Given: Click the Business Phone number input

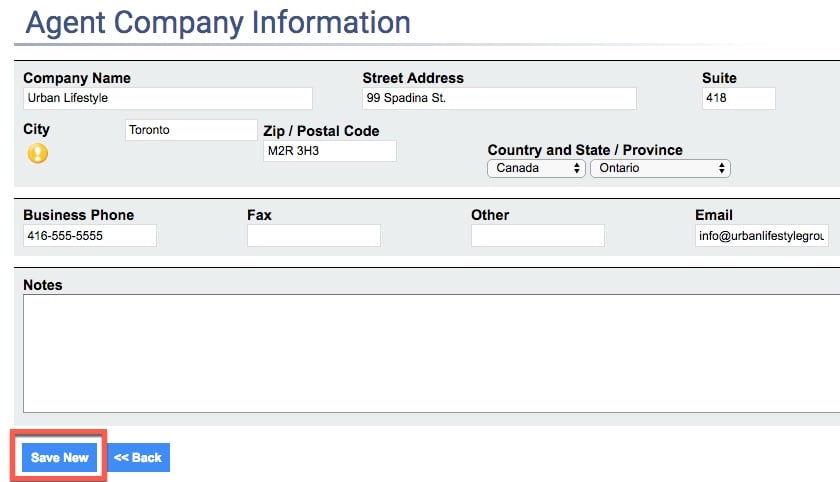Looking at the screenshot, I should click(x=89, y=236).
